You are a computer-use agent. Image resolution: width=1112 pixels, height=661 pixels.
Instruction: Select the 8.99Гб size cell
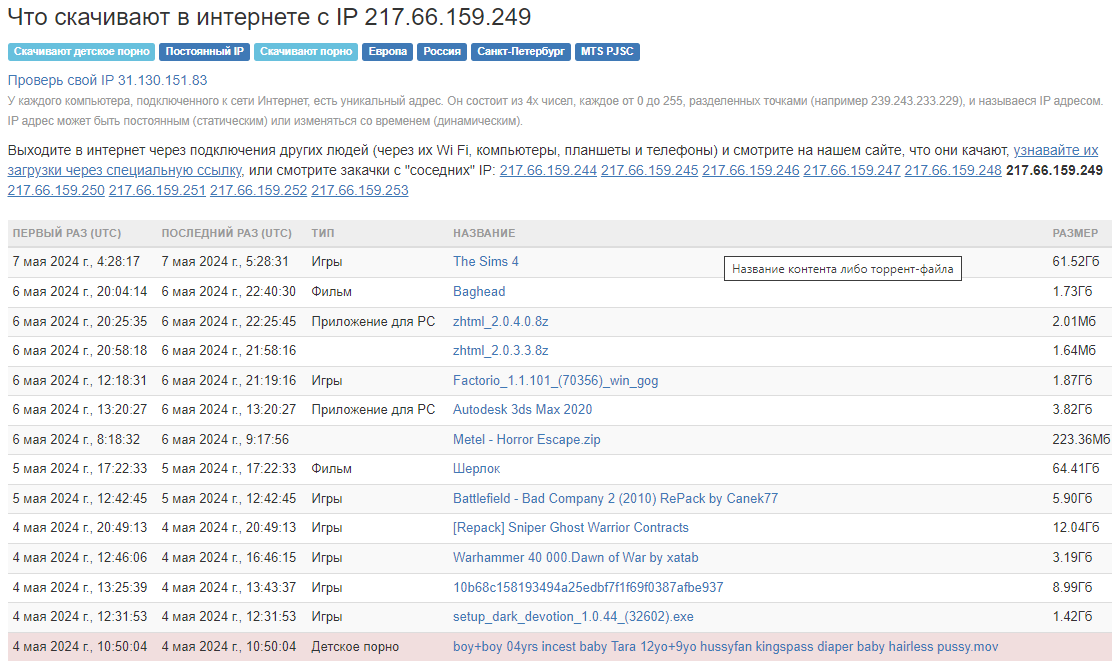pos(1072,587)
